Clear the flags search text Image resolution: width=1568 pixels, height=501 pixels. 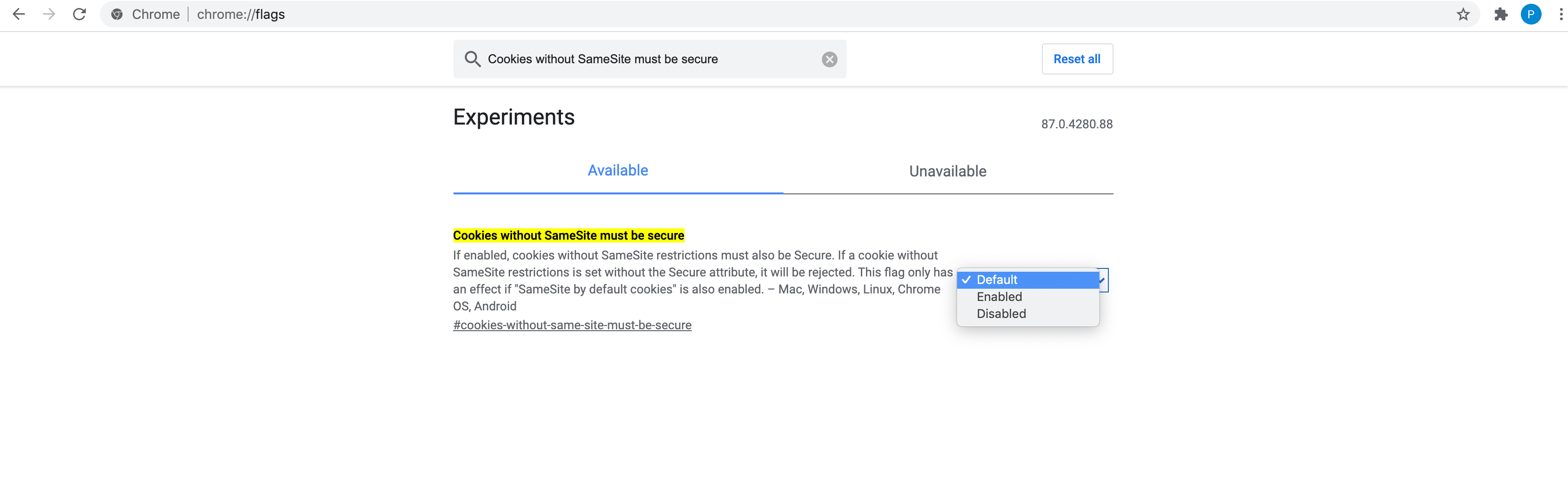click(x=829, y=59)
